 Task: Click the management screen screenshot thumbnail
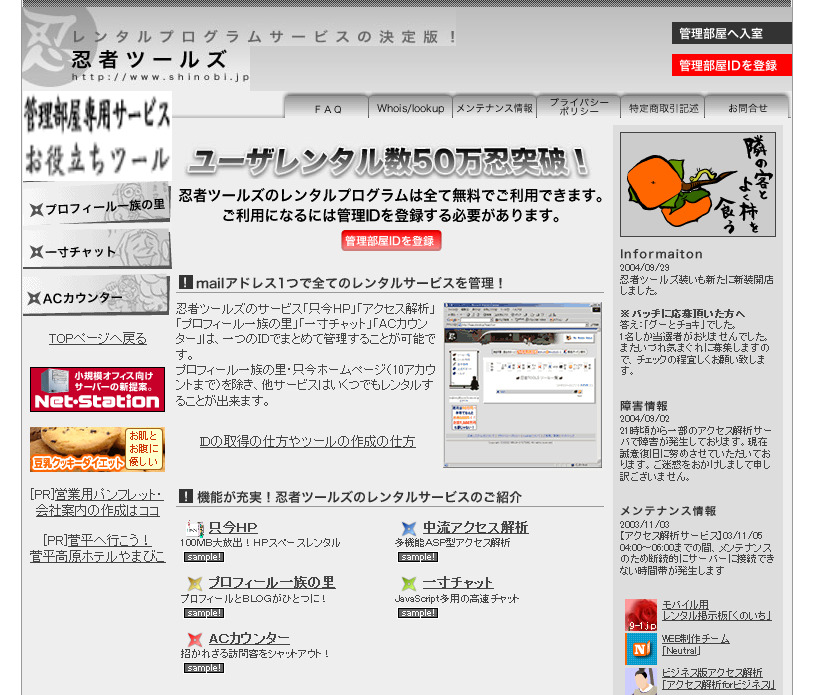click(522, 385)
